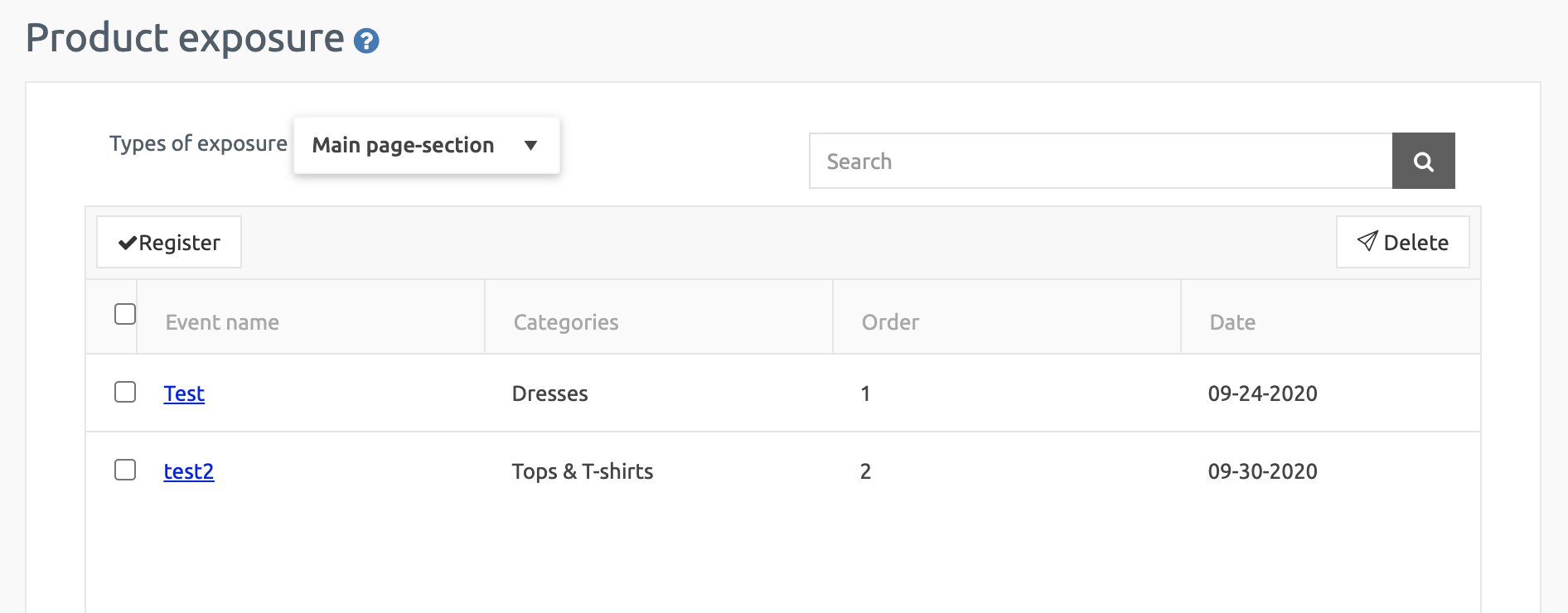
Task: Select the Order column header
Action: (x=890, y=323)
